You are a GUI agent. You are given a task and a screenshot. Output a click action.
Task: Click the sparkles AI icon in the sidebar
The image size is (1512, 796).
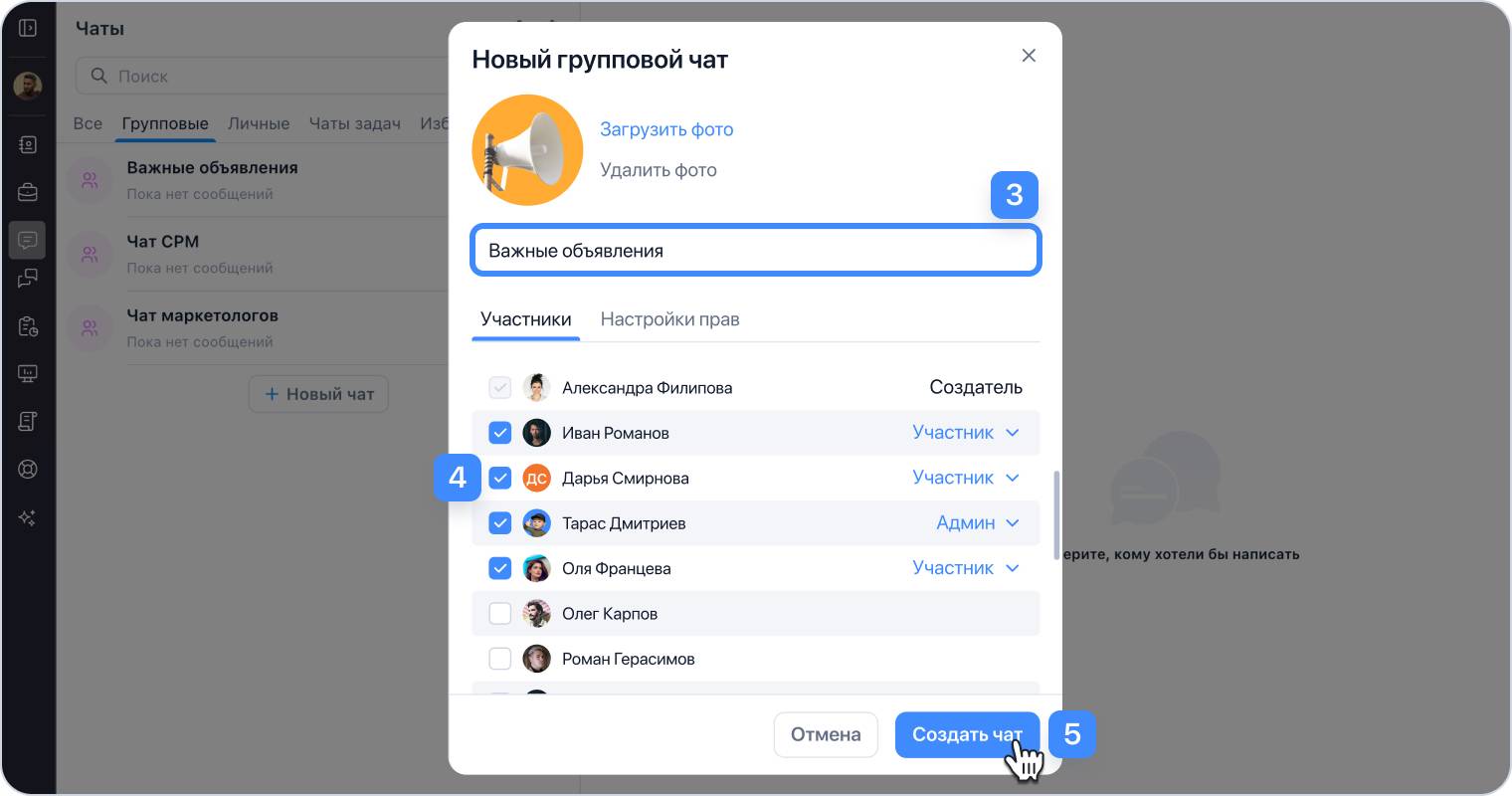click(28, 517)
